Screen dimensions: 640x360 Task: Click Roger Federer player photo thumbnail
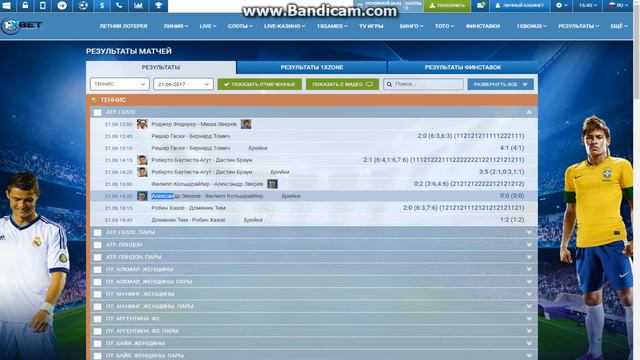tap(142, 124)
